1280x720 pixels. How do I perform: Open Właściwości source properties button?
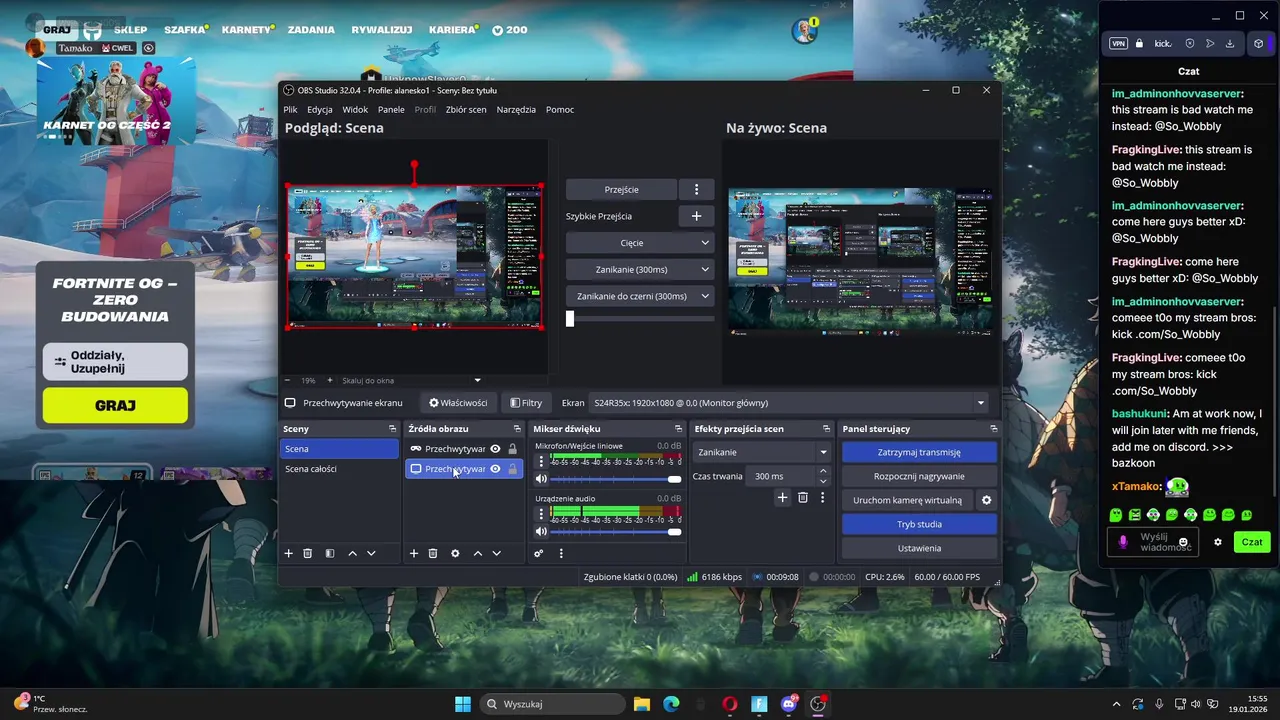(458, 403)
